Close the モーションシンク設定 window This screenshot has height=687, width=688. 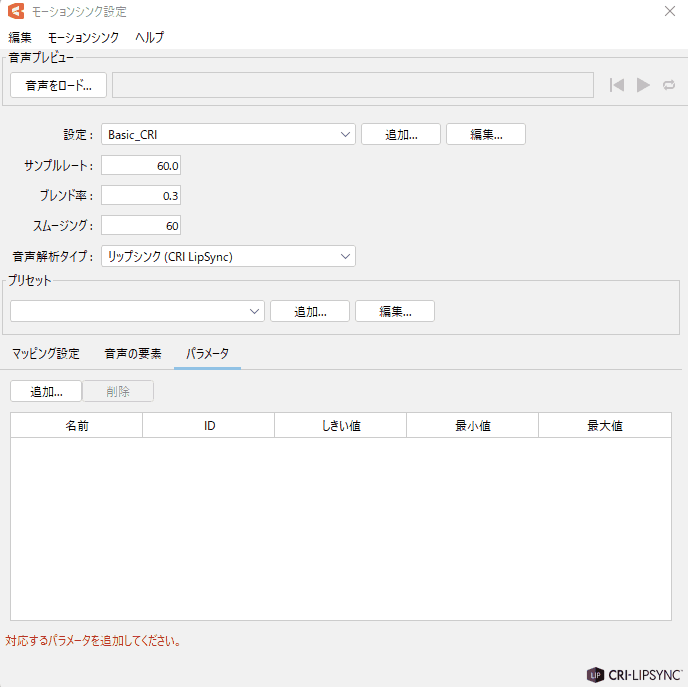[669, 11]
